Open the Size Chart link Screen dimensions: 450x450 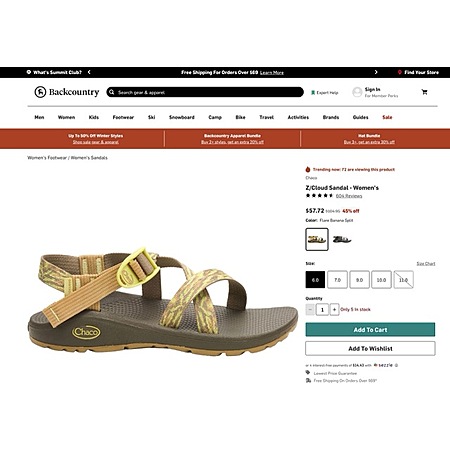pyautogui.click(x=426, y=264)
